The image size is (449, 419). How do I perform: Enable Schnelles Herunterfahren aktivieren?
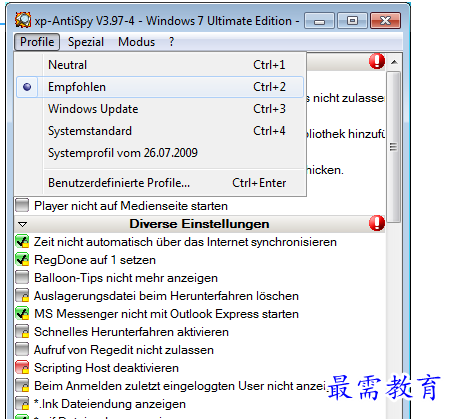(x=22, y=331)
